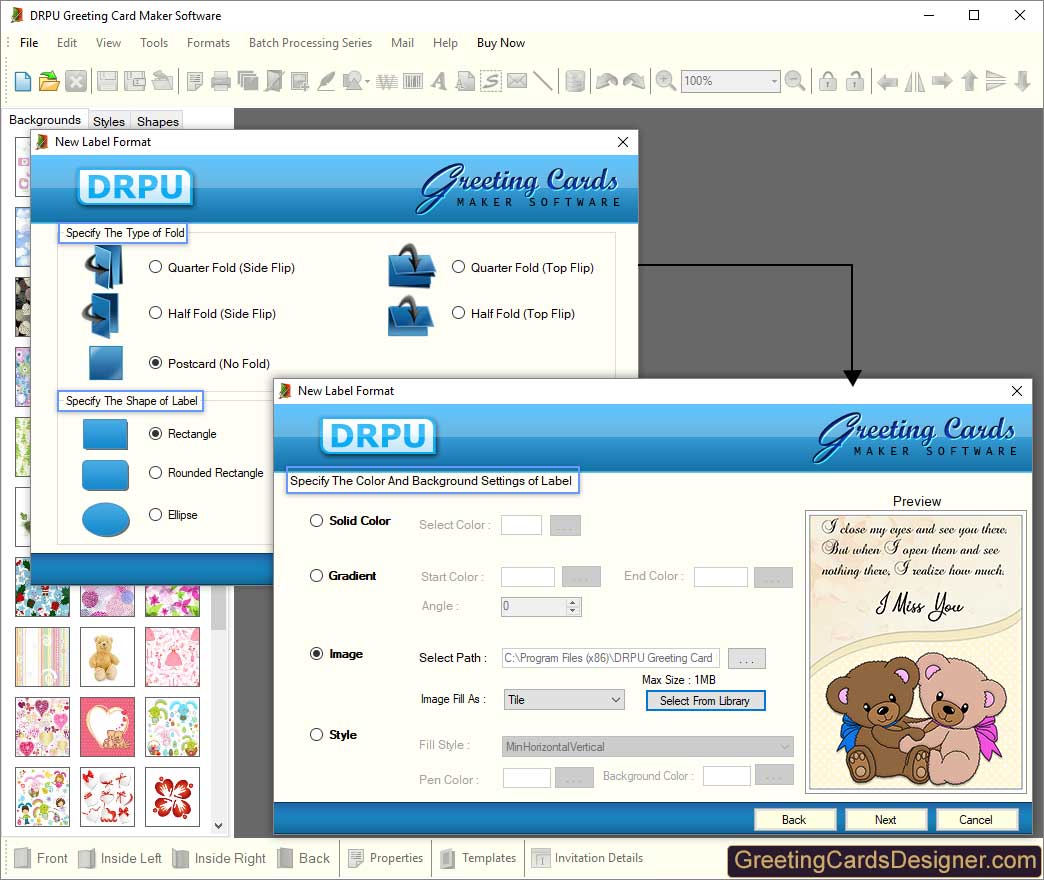
Task: Click the right arrow toolbar icon
Action: pyautogui.click(x=942, y=81)
